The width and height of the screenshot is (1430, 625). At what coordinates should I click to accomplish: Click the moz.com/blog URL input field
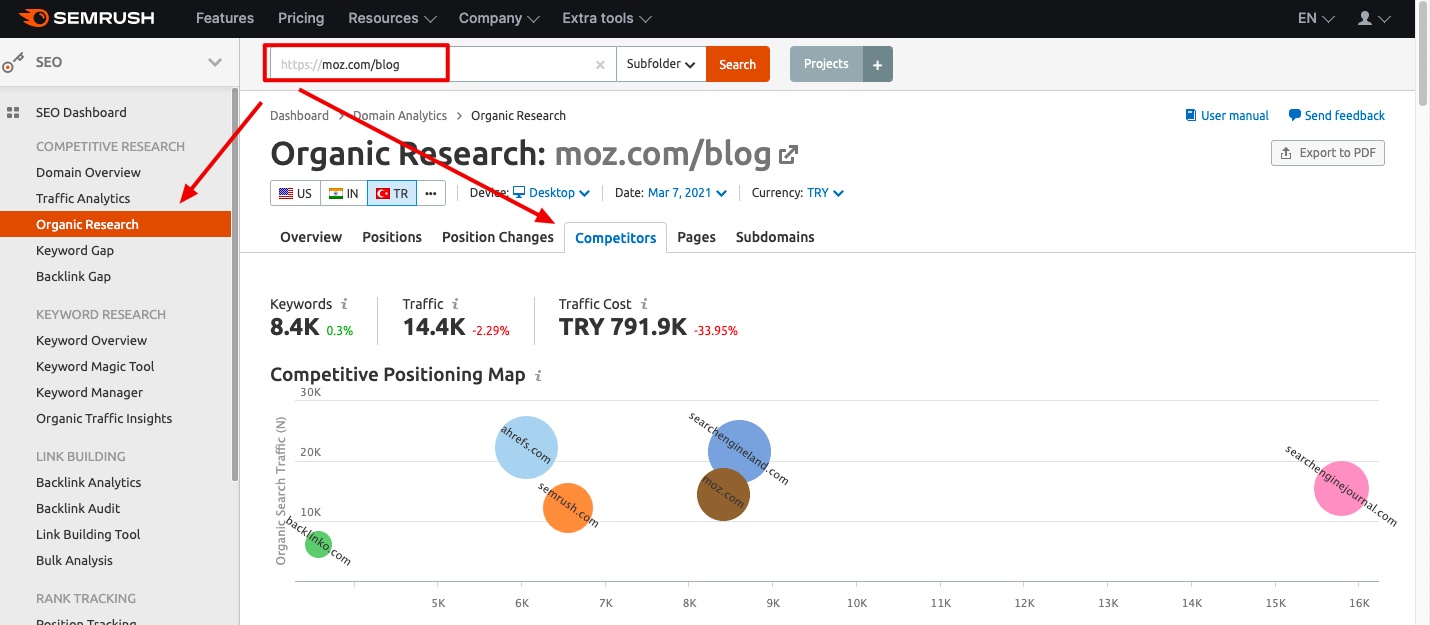click(441, 64)
